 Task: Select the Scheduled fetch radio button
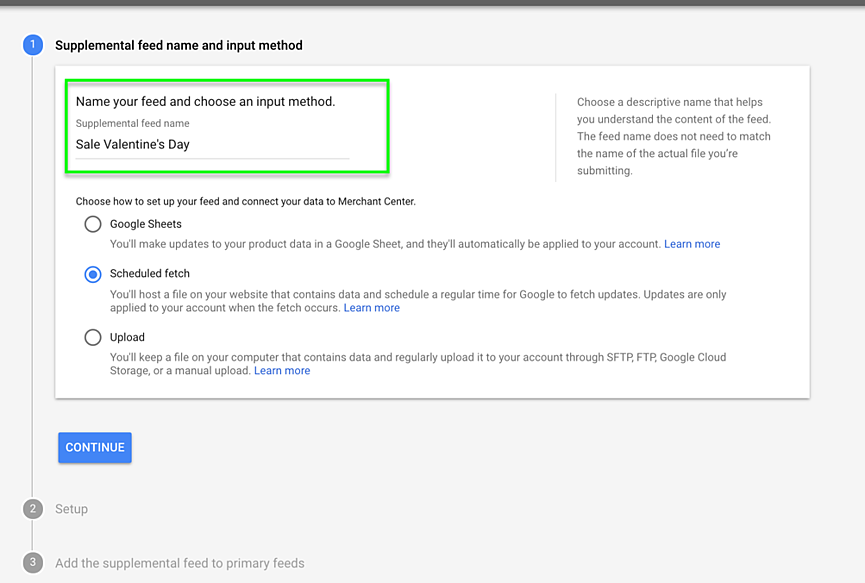click(x=93, y=274)
